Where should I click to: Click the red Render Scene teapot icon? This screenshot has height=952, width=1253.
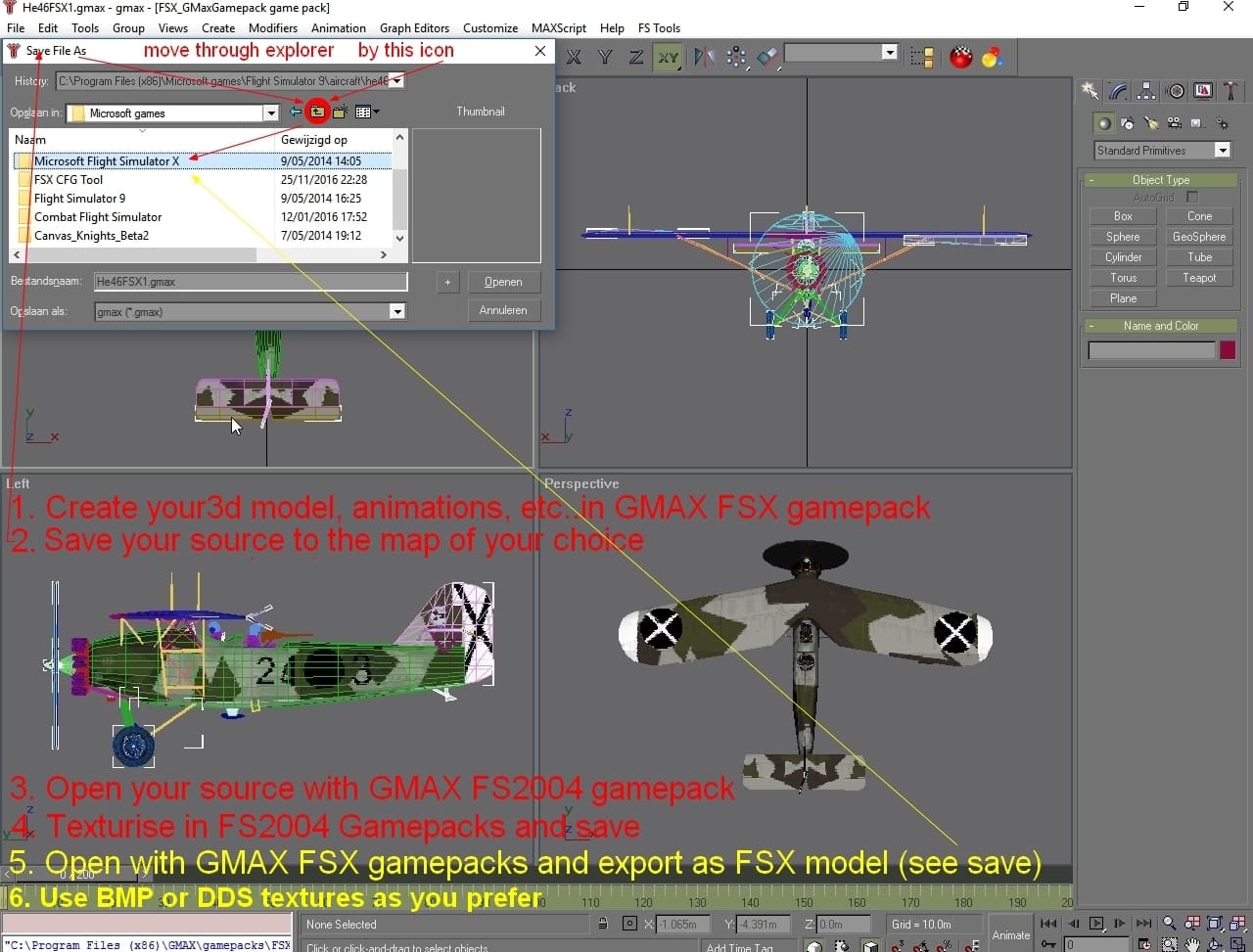click(x=960, y=57)
